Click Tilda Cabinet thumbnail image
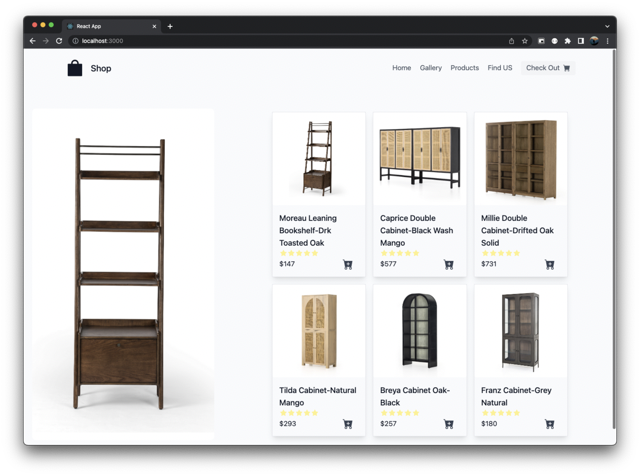Screen dimensions: 640x476 click(x=319, y=331)
